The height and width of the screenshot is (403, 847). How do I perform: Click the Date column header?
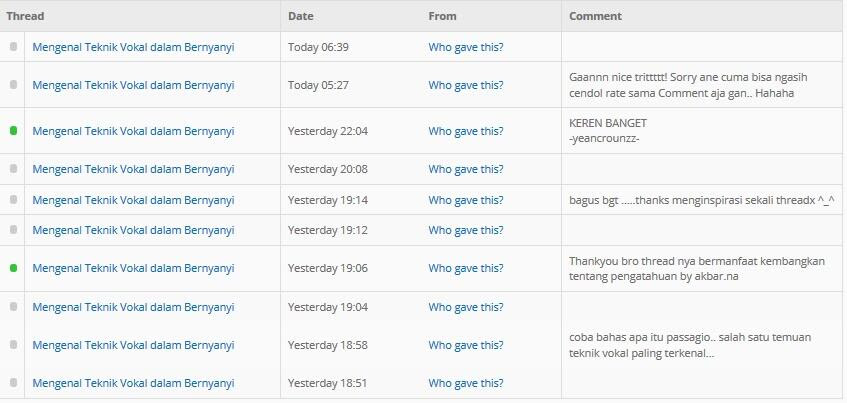click(x=301, y=16)
